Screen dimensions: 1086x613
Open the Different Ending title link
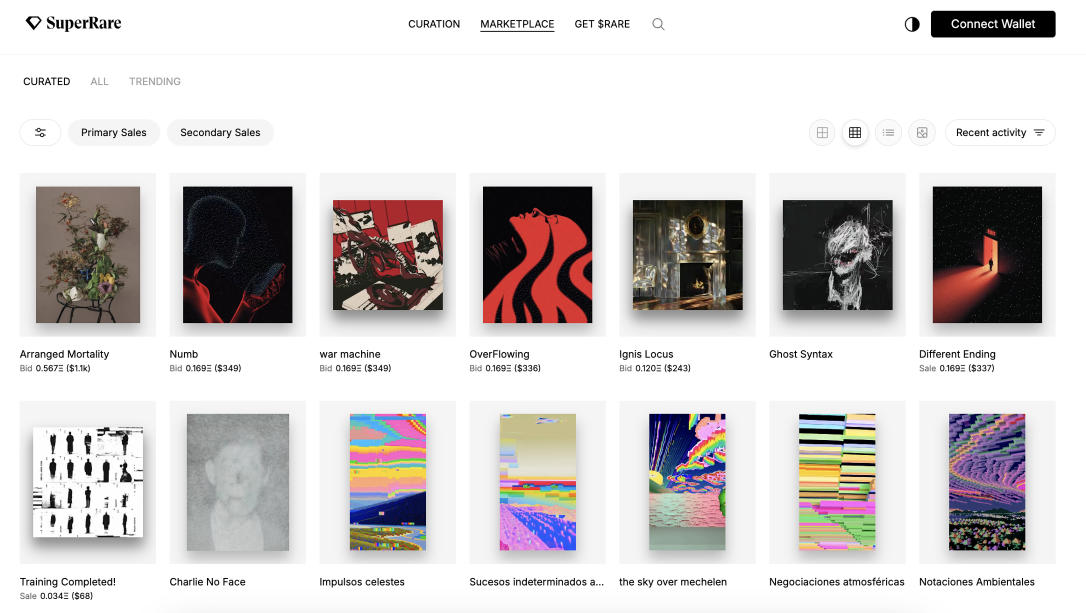click(957, 354)
